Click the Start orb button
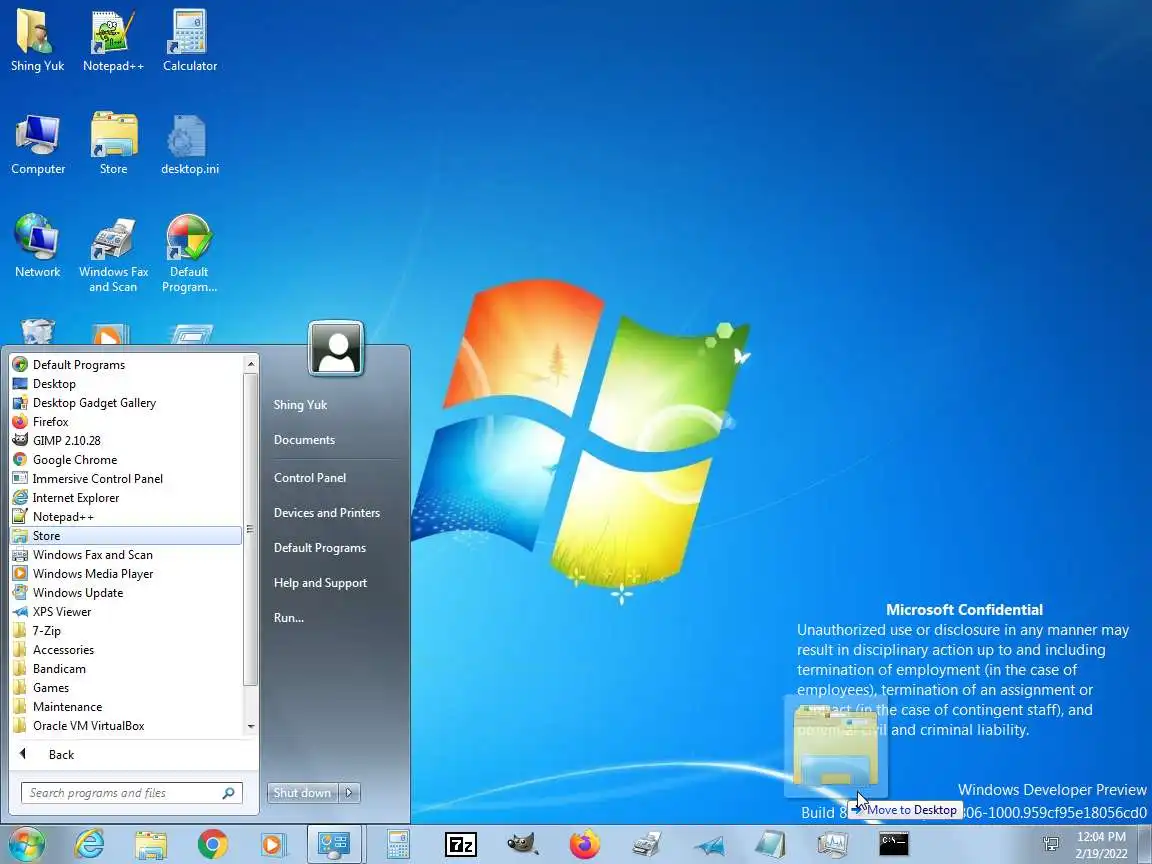Screen dimensions: 1152x864 click(26, 843)
